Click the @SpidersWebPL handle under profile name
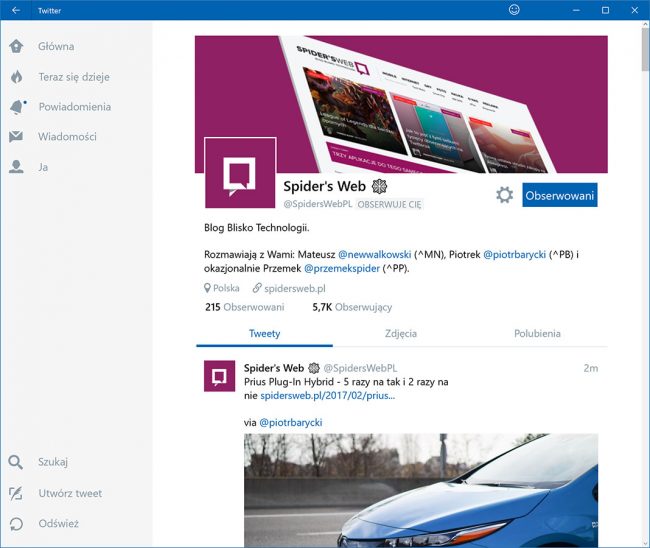Screen dimensions: 650x548 tap(318, 204)
